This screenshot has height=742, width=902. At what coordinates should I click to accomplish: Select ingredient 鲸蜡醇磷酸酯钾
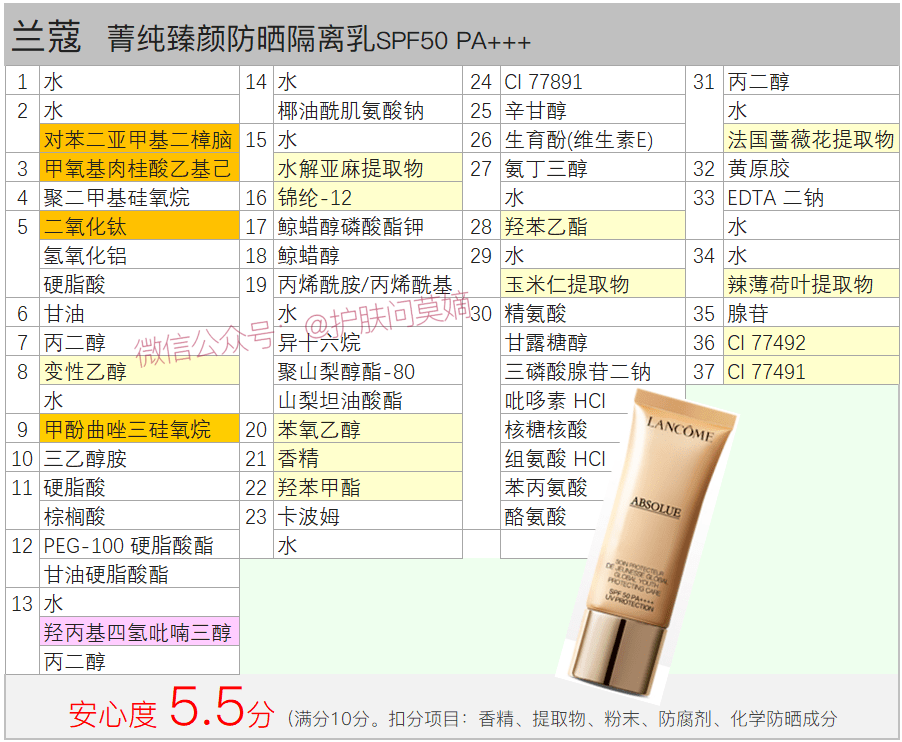(368, 225)
